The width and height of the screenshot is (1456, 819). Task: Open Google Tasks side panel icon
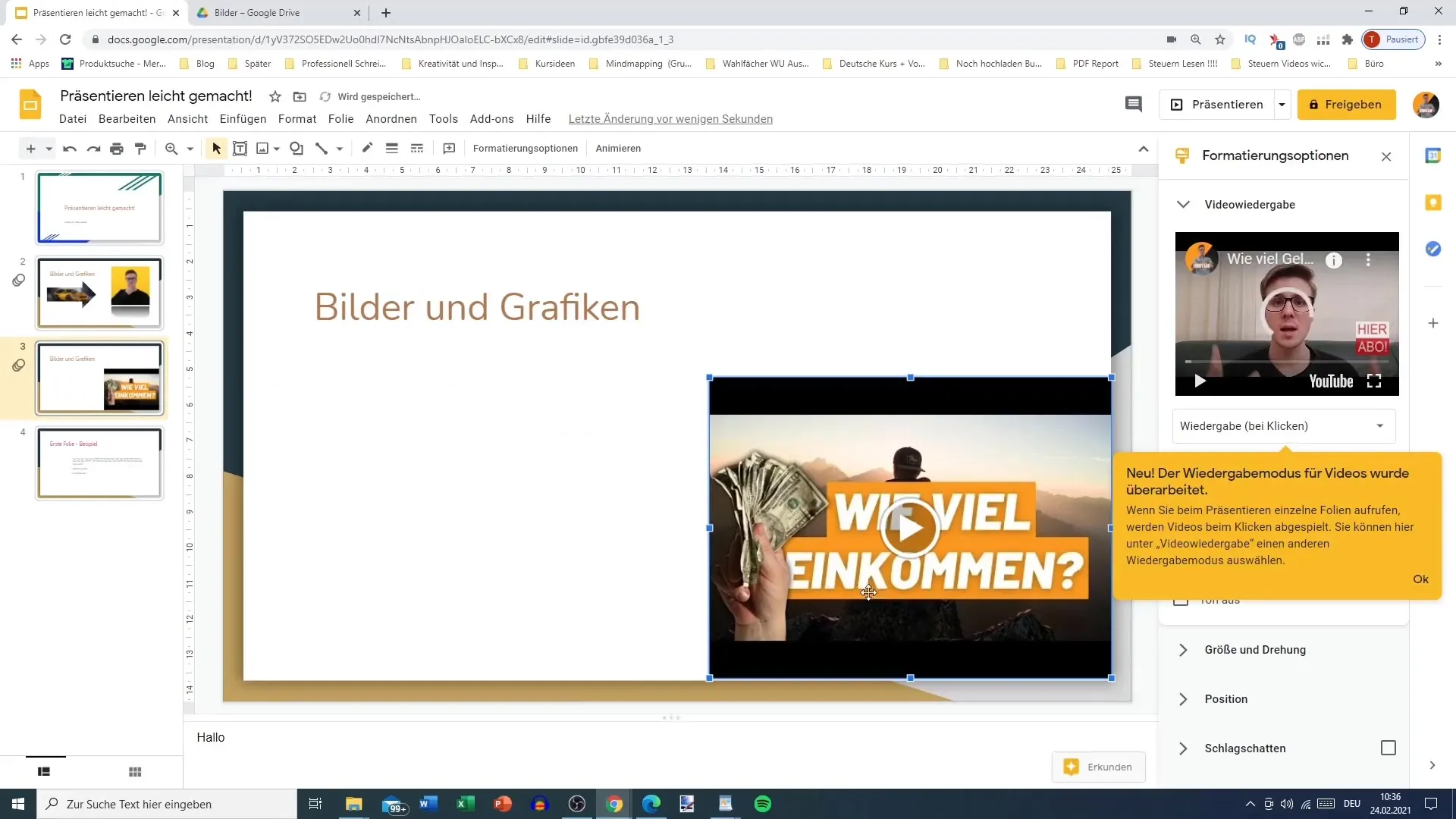coord(1433,249)
